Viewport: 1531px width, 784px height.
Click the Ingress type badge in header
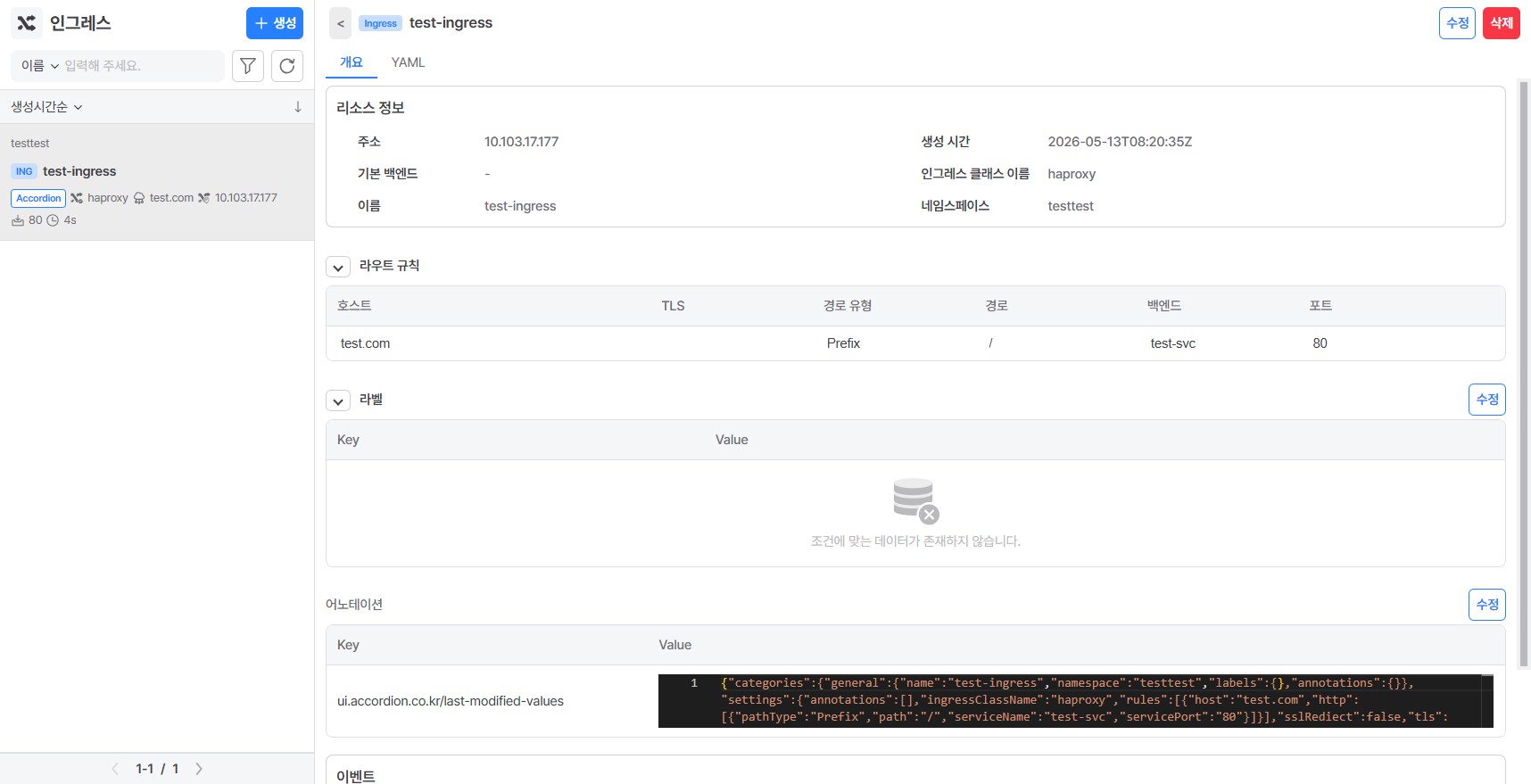click(x=380, y=23)
